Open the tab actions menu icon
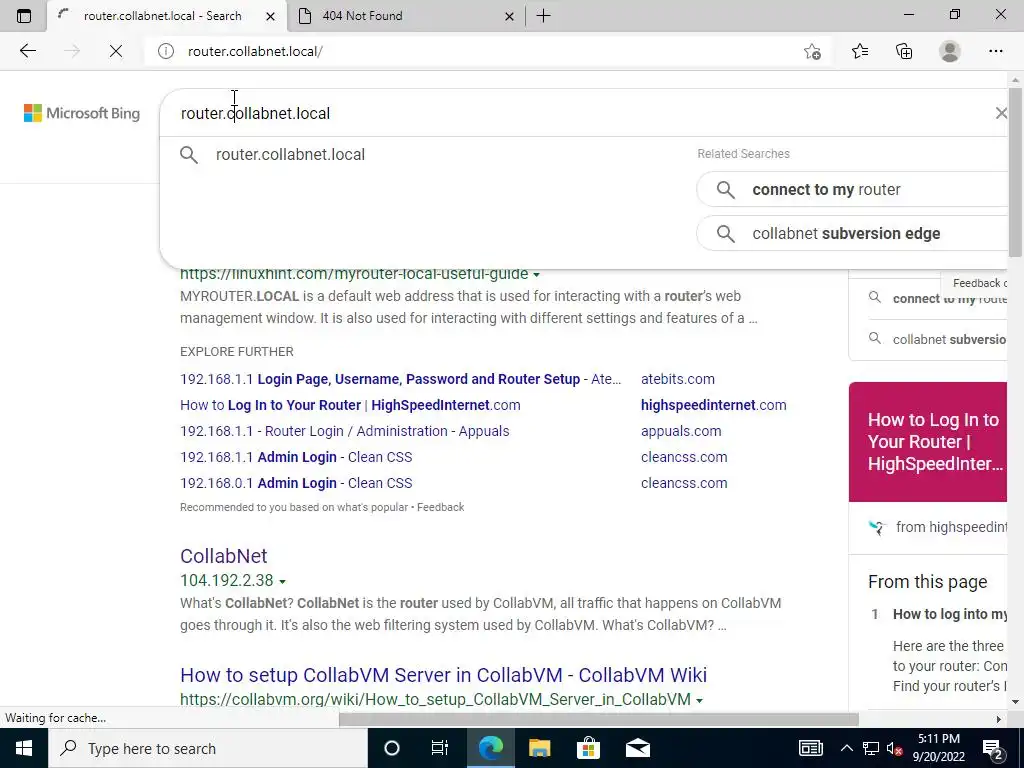The width and height of the screenshot is (1024, 768). 24,16
